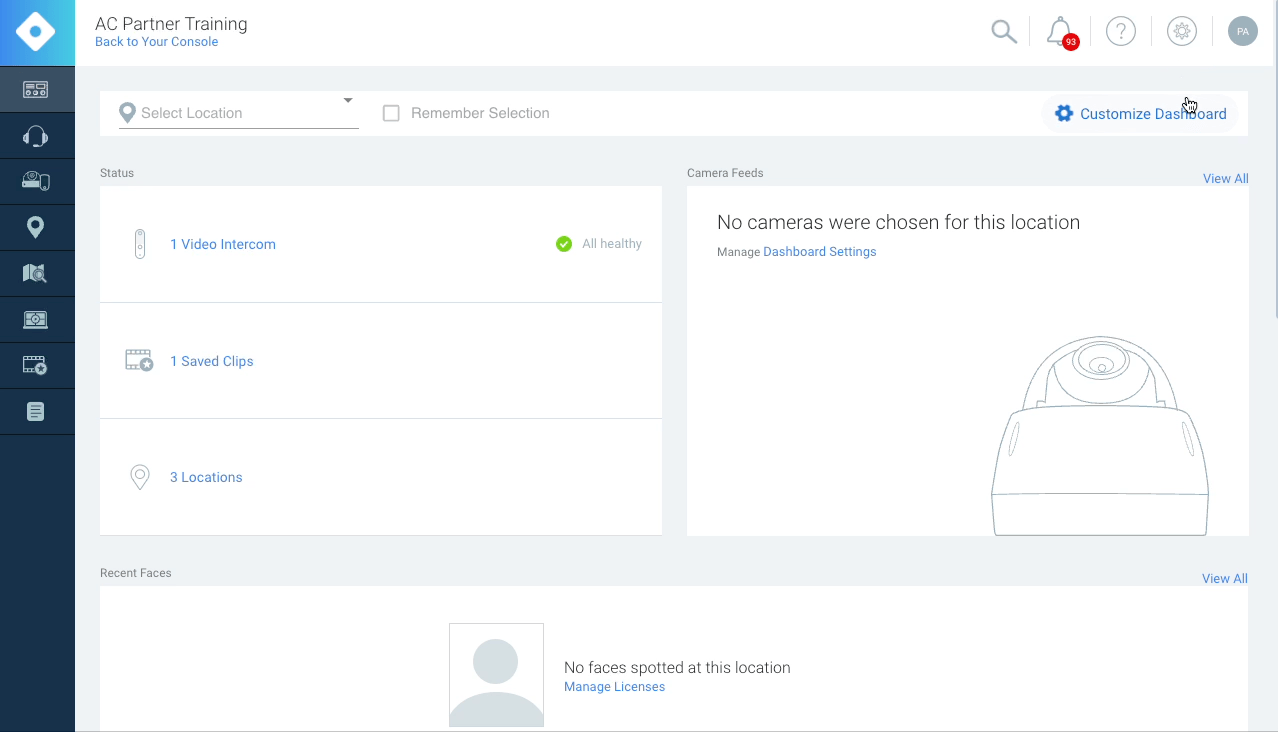Image resolution: width=1278 pixels, height=732 pixels.
Task: Click the search magnifier in the header
Action: [x=1003, y=32]
